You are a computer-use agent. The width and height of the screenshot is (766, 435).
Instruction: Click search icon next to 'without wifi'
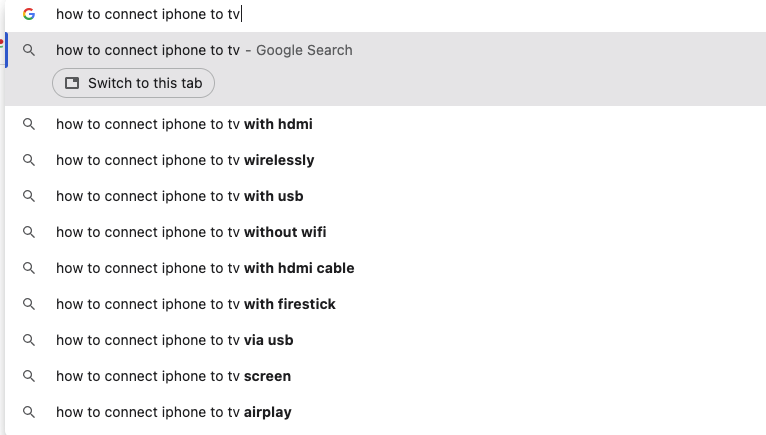(x=29, y=232)
